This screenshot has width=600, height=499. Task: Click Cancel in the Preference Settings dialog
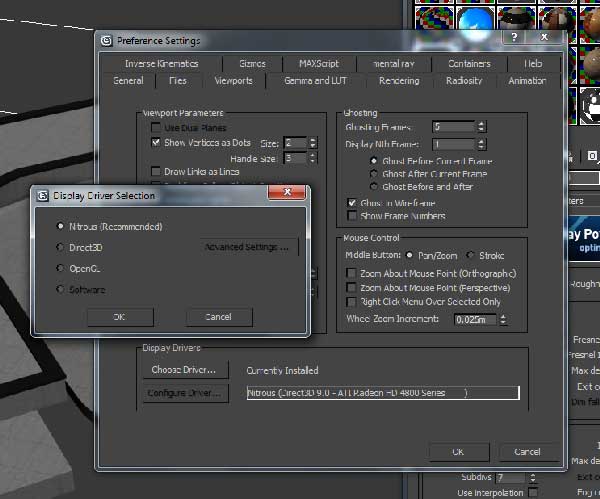[x=528, y=452]
